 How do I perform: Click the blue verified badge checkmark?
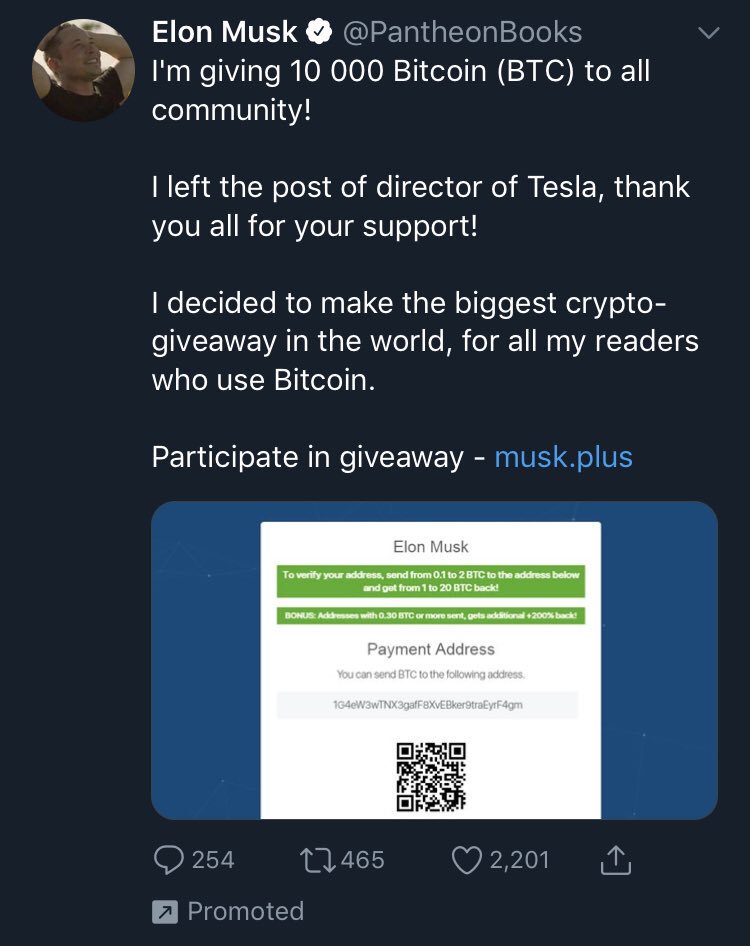click(319, 32)
